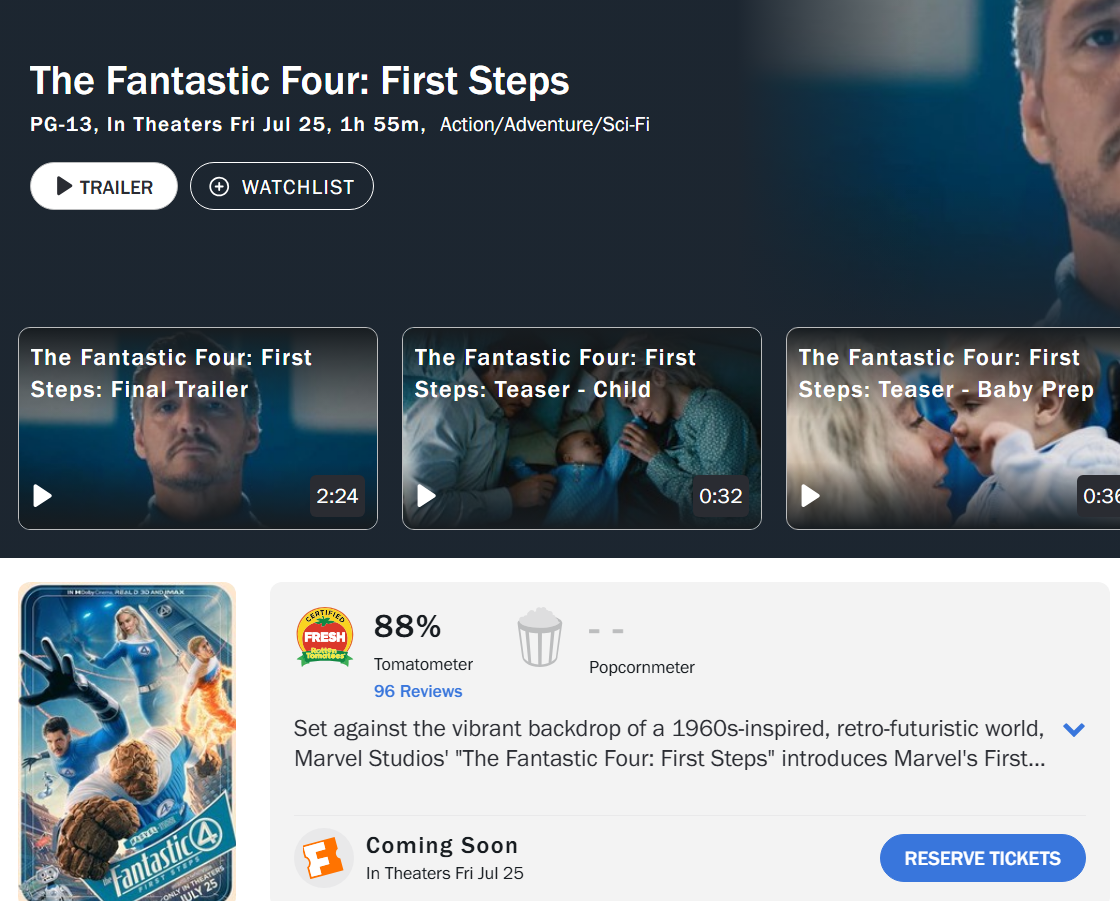This screenshot has width=1120, height=901.
Task: Play the Teaser - Child video
Action: (427, 496)
